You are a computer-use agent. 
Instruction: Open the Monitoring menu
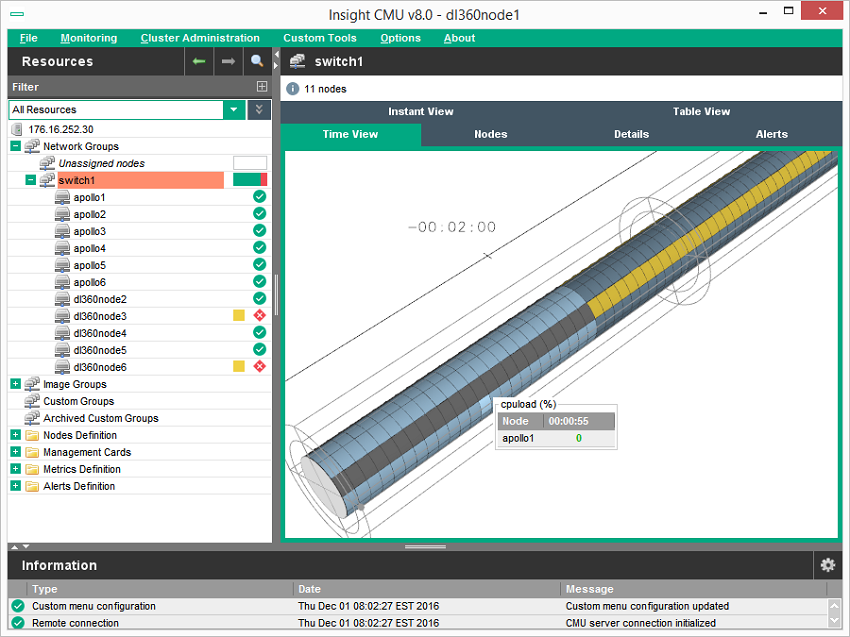point(88,38)
